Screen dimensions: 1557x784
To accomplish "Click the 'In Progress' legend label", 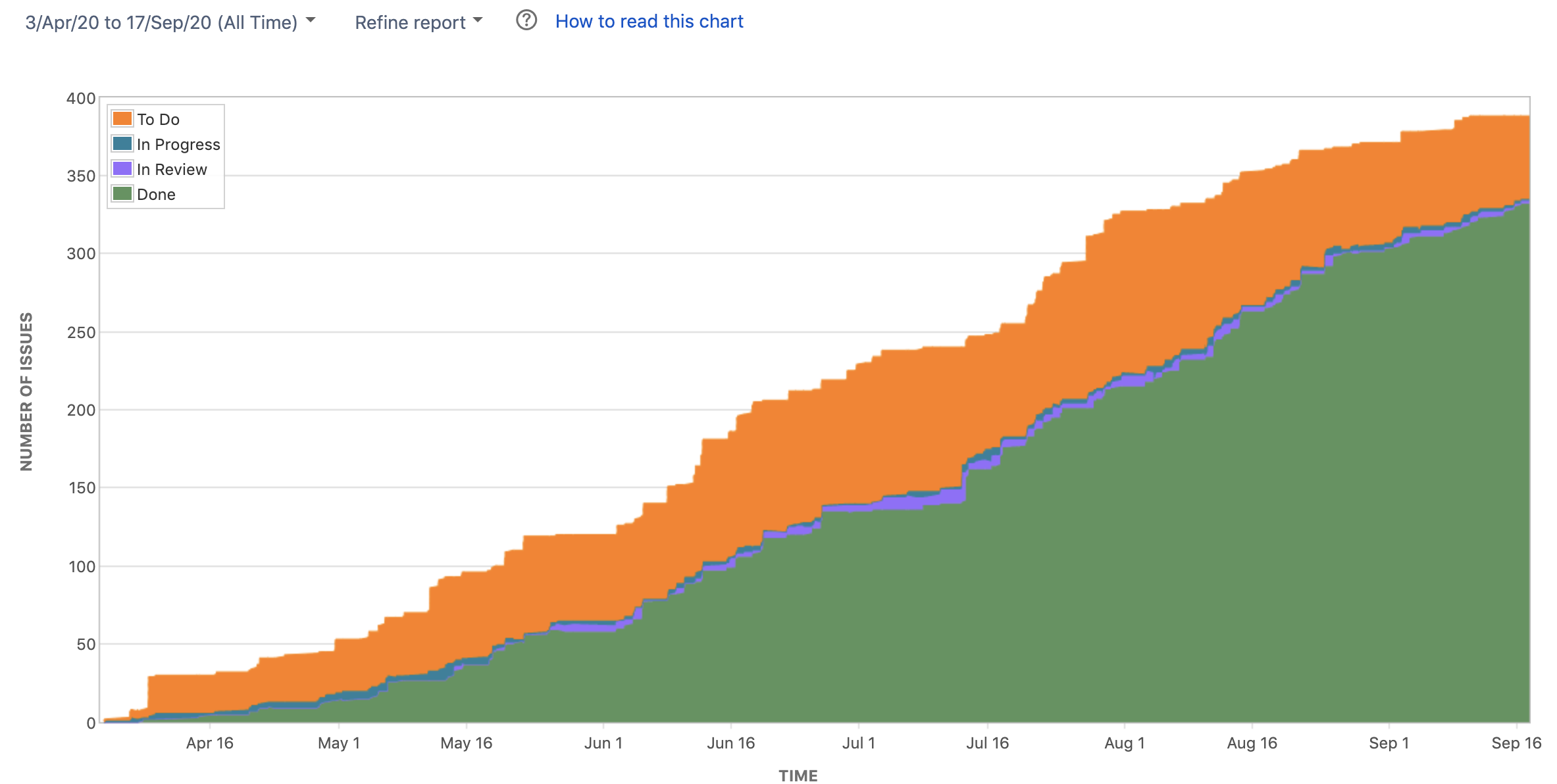I will 178,145.
